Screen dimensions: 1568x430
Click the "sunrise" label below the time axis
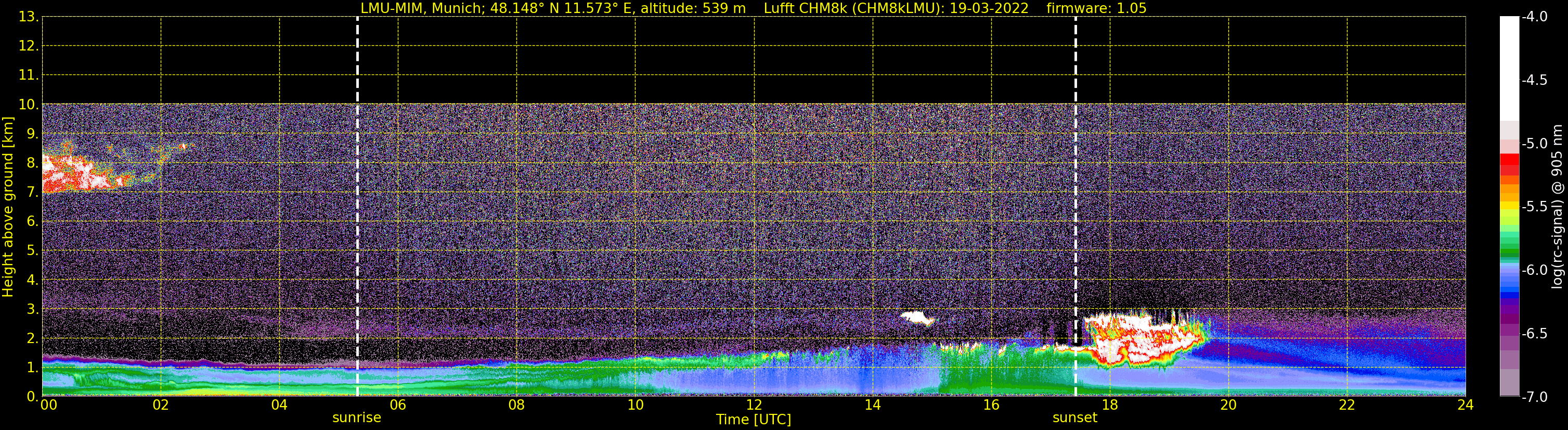coord(357,418)
